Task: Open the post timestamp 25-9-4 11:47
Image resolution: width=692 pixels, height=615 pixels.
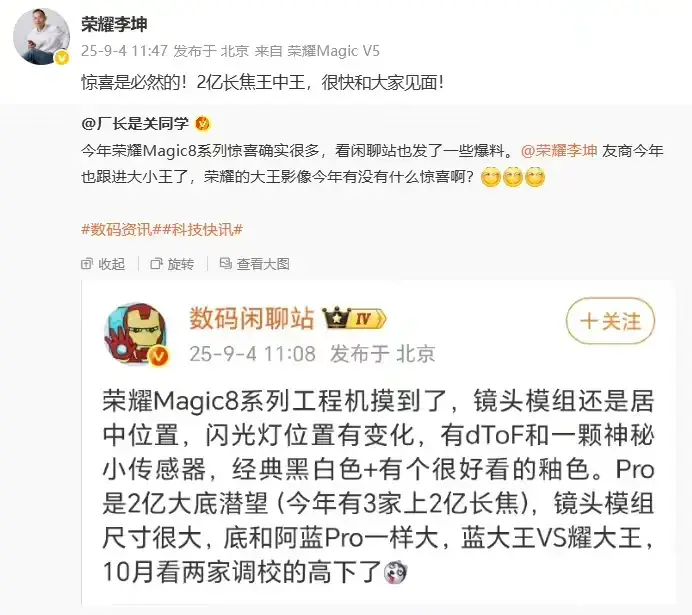Action: pos(124,51)
